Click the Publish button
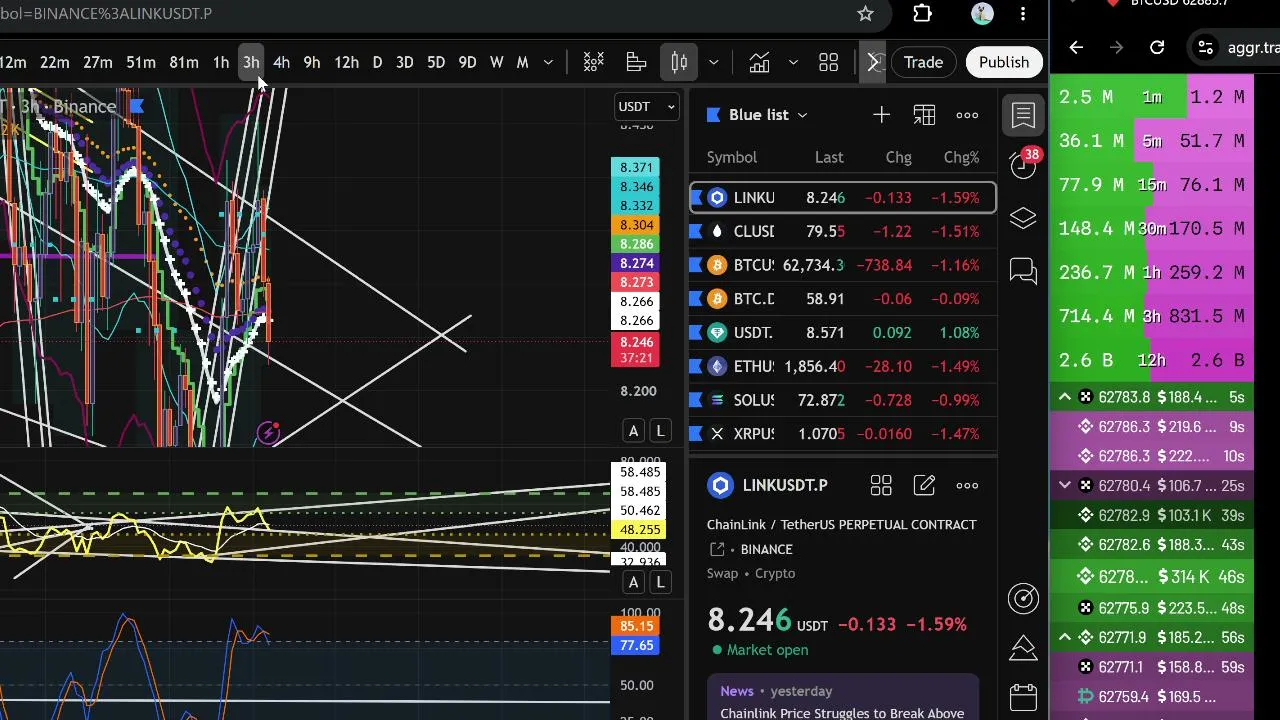 (1004, 63)
